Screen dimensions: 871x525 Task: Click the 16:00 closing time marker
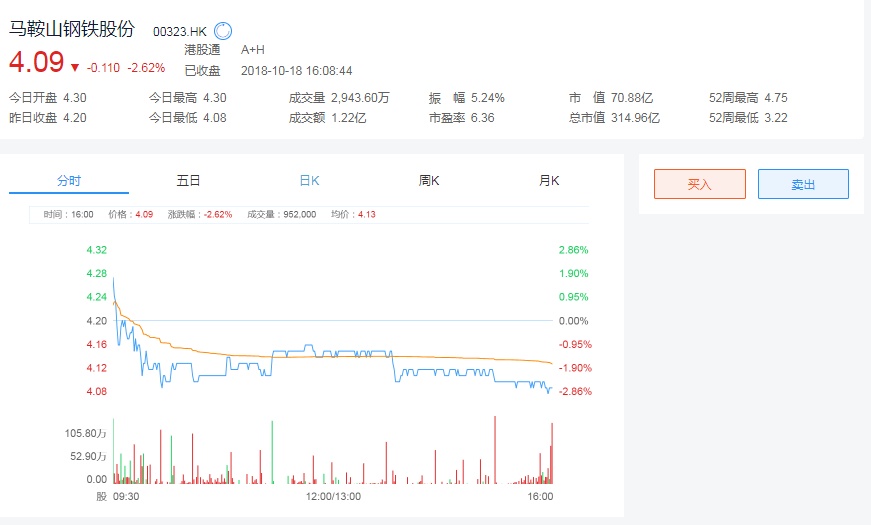[x=540, y=496]
